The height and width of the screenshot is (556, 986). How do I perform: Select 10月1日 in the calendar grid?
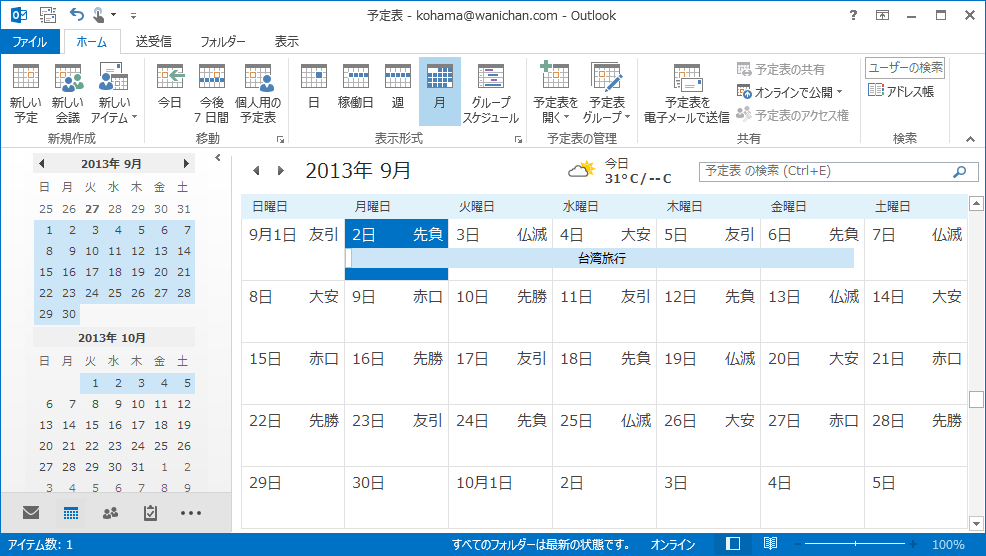click(x=501, y=497)
